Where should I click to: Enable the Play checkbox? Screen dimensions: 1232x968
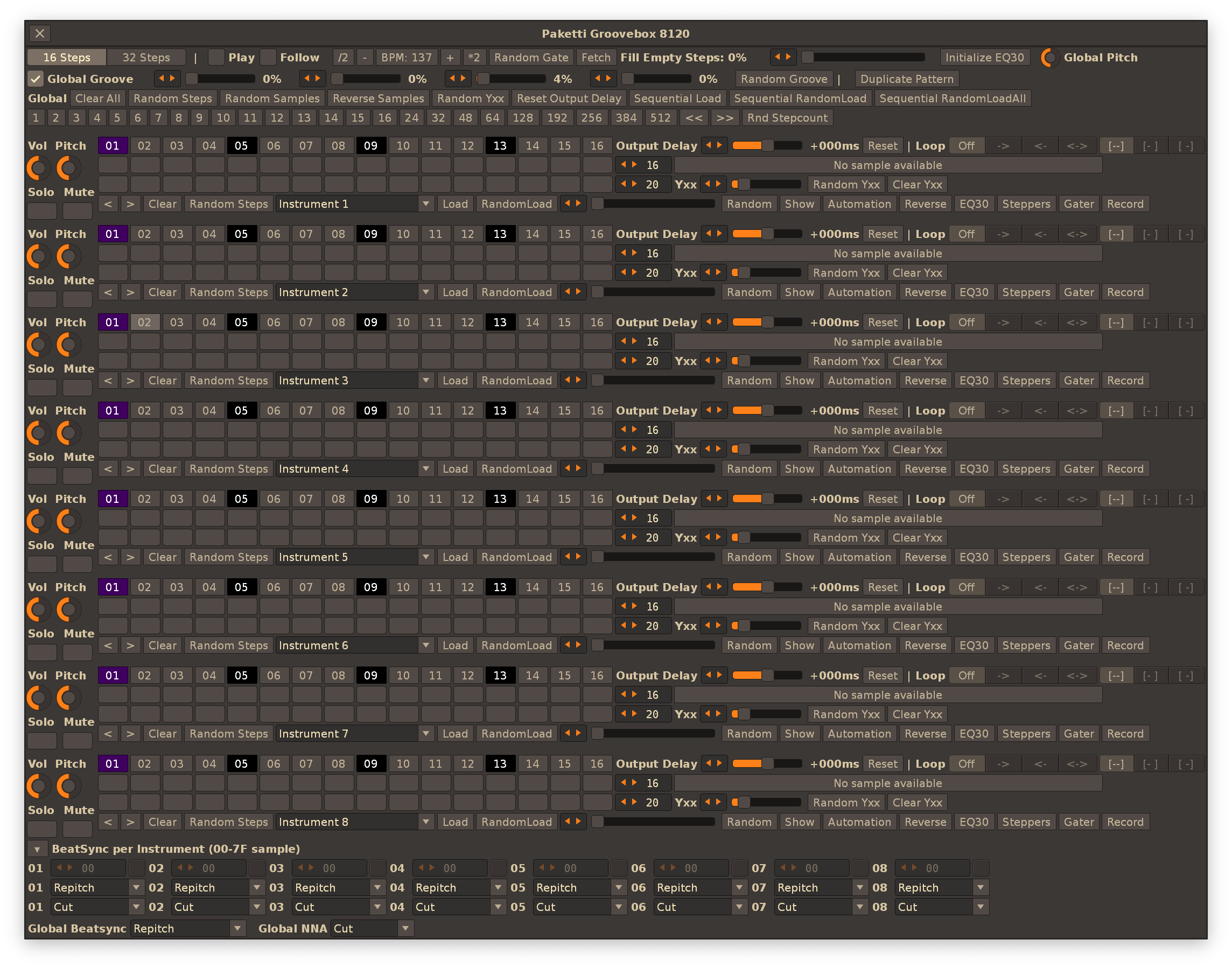coord(216,57)
